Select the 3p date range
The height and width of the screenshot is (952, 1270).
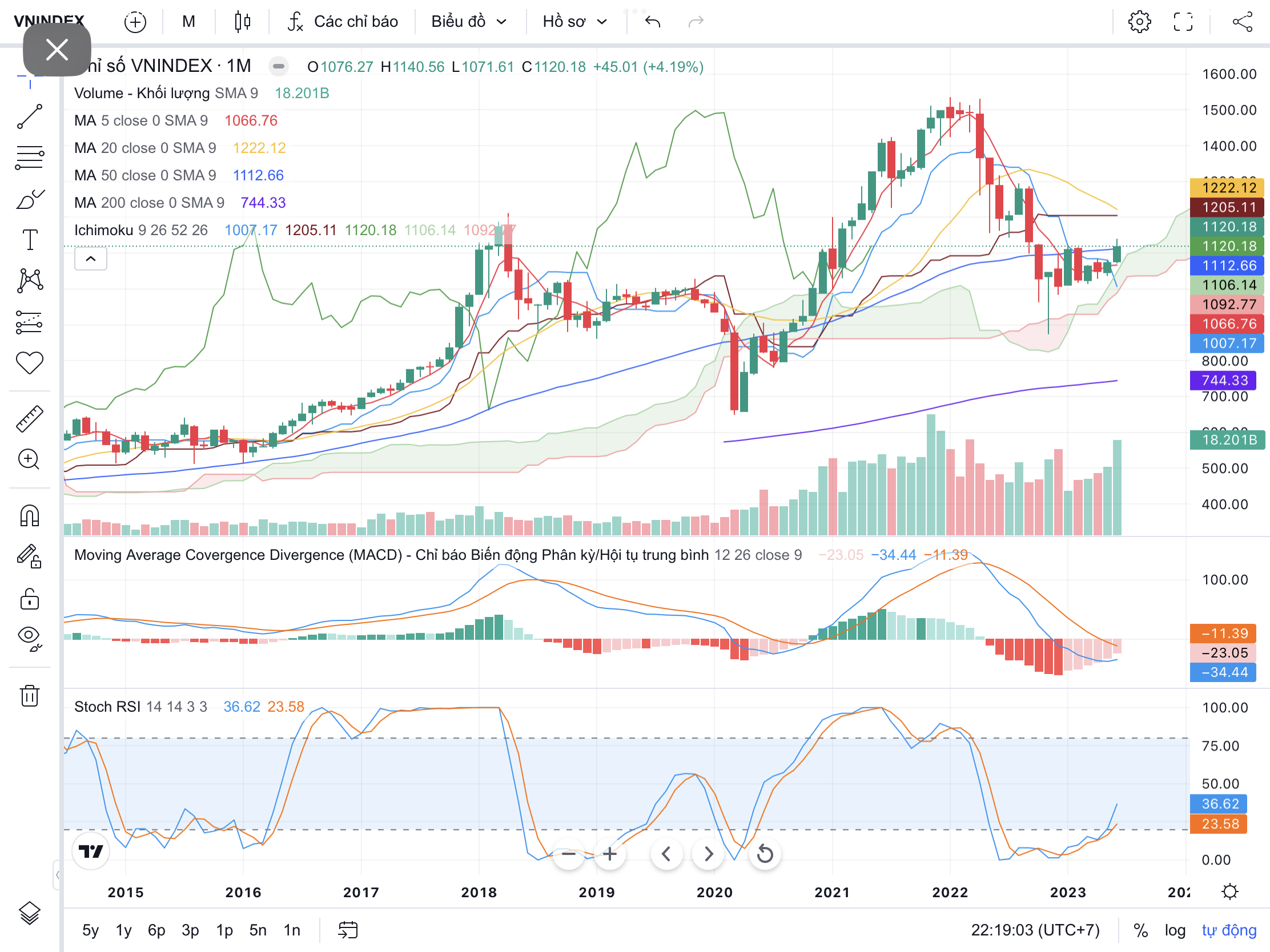[x=191, y=930]
